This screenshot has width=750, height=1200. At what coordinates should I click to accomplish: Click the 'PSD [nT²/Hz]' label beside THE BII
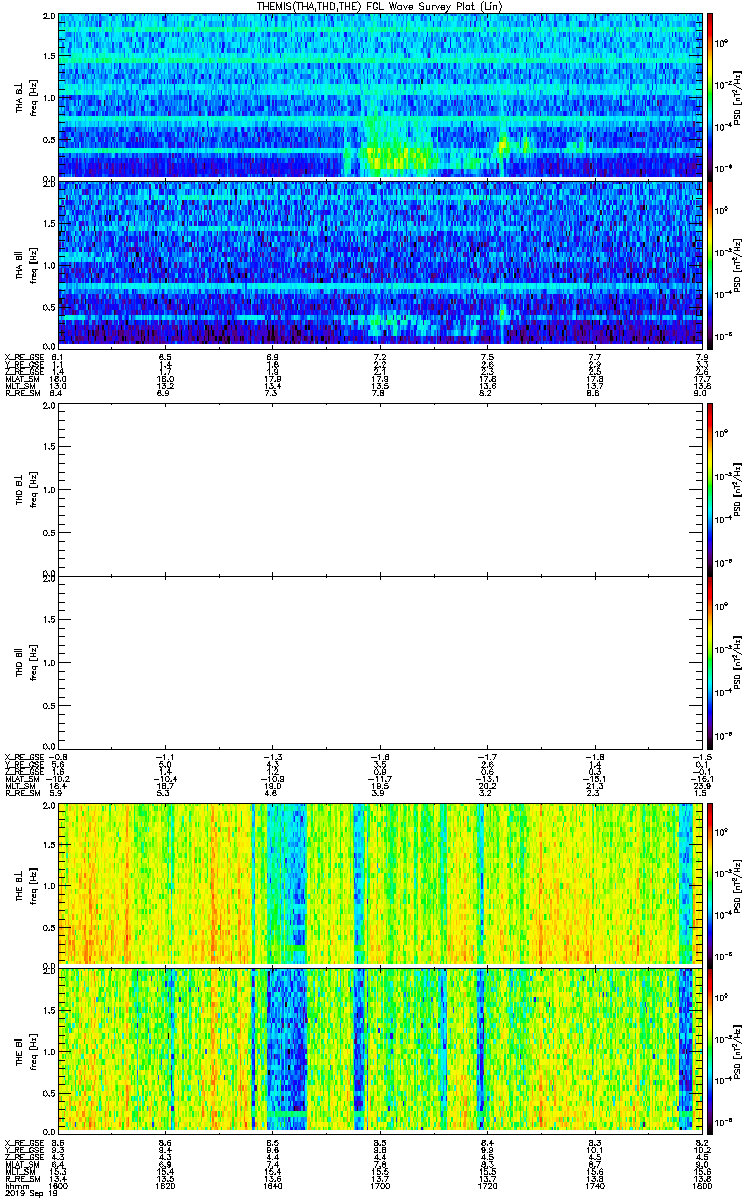[x=736, y=1050]
